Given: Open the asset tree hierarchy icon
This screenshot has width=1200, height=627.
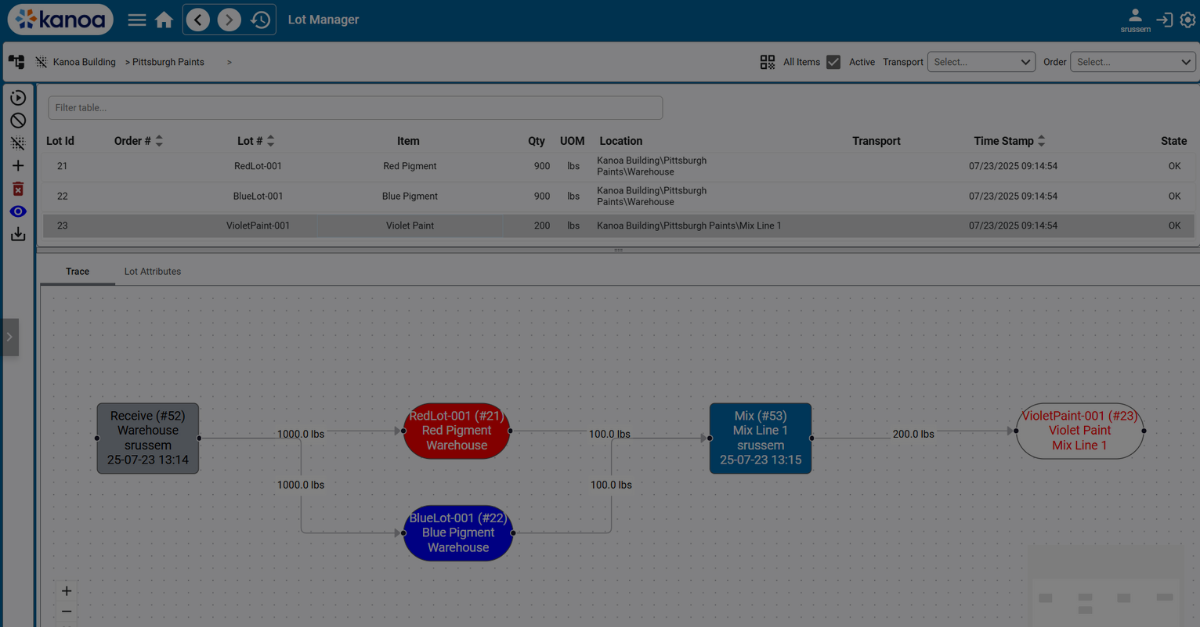Looking at the screenshot, I should click(x=16, y=62).
